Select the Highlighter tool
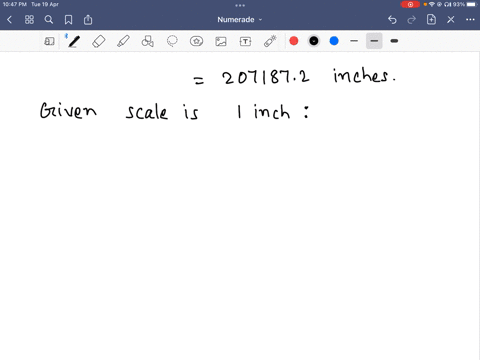This screenshot has height=360, width=480. coord(123,41)
